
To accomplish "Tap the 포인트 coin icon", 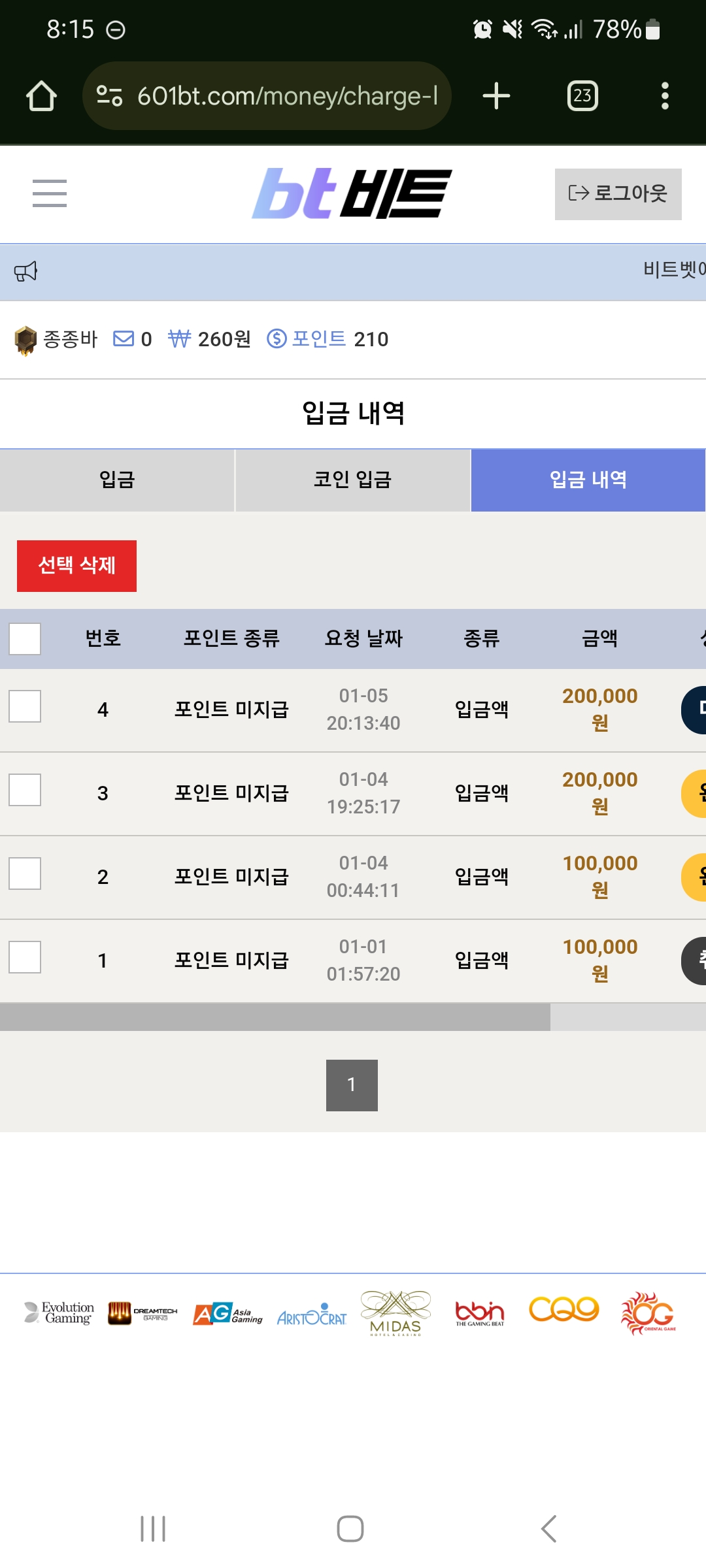I will pyautogui.click(x=277, y=338).
